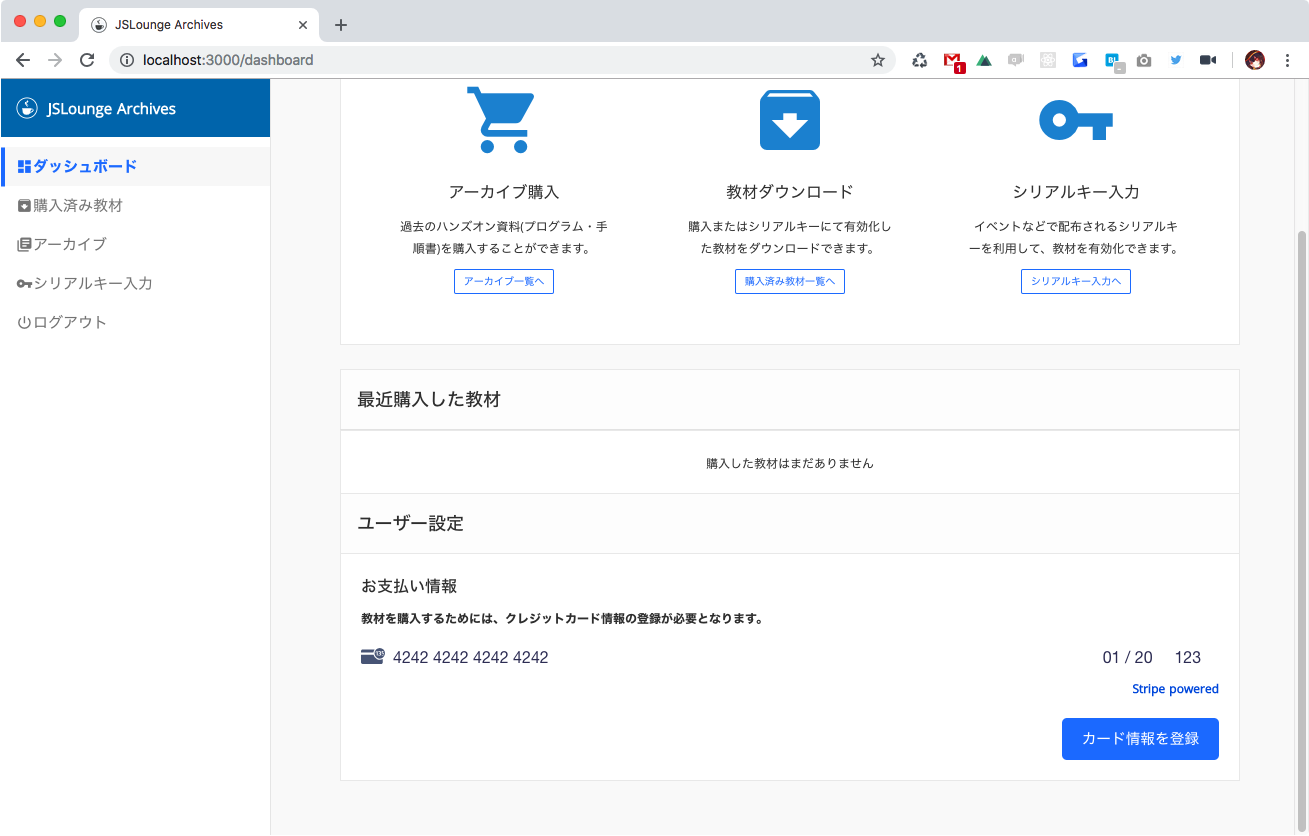Click the Chrome profile avatar
This screenshot has height=836, width=1309.
point(1255,59)
